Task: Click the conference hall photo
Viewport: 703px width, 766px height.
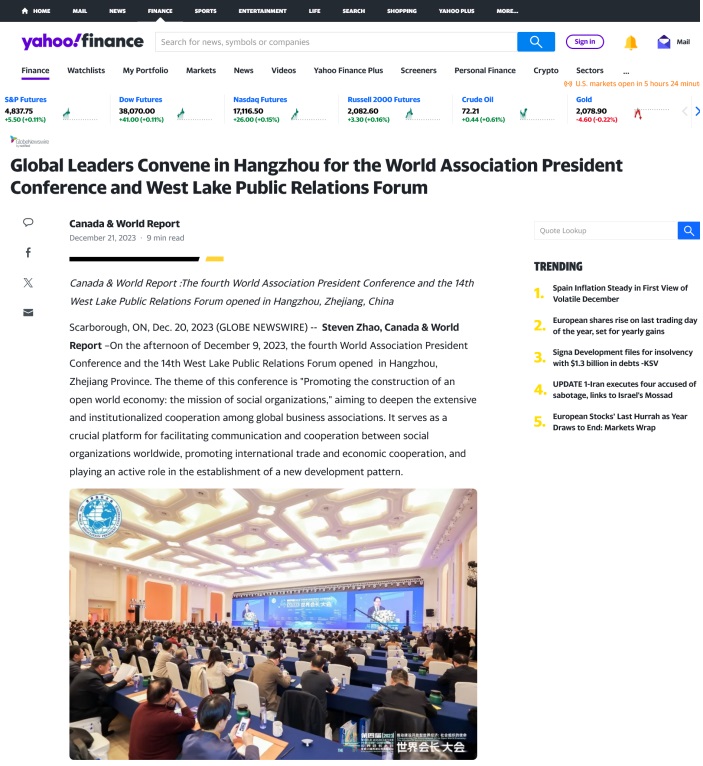Action: point(273,623)
